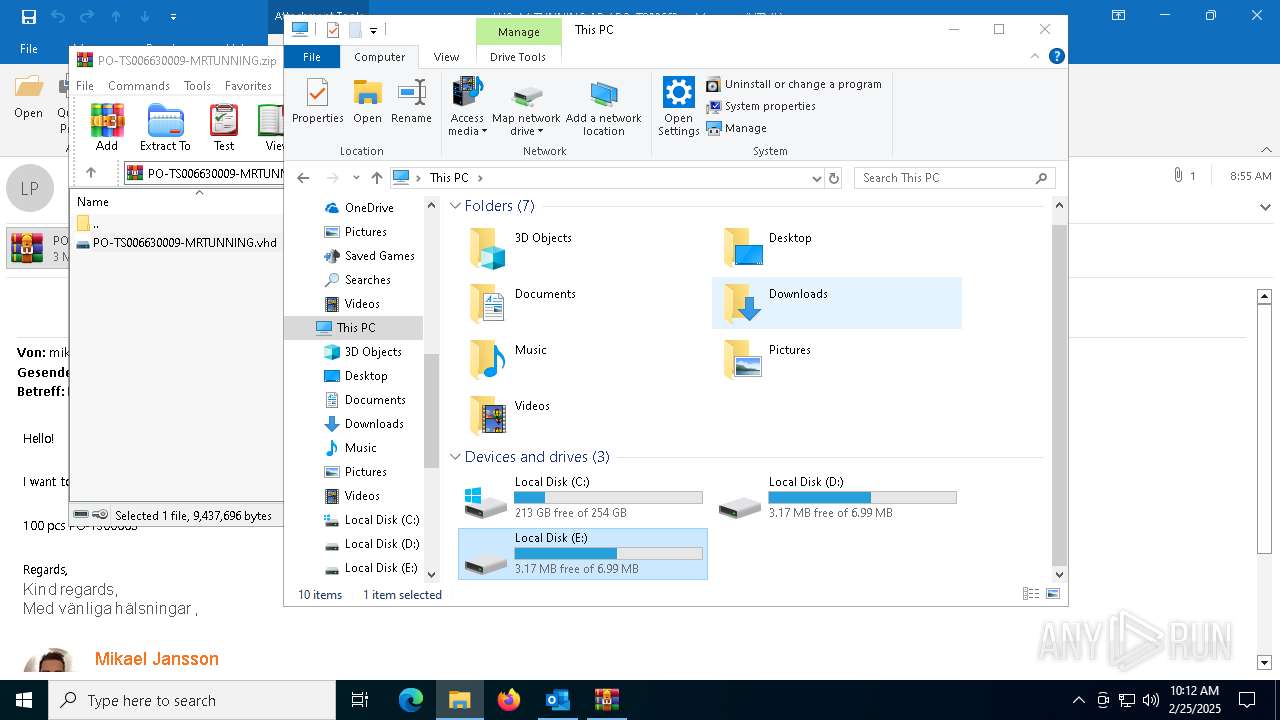Open Properties in the Computer ribbon
This screenshot has width=1280, height=720.
(317, 101)
